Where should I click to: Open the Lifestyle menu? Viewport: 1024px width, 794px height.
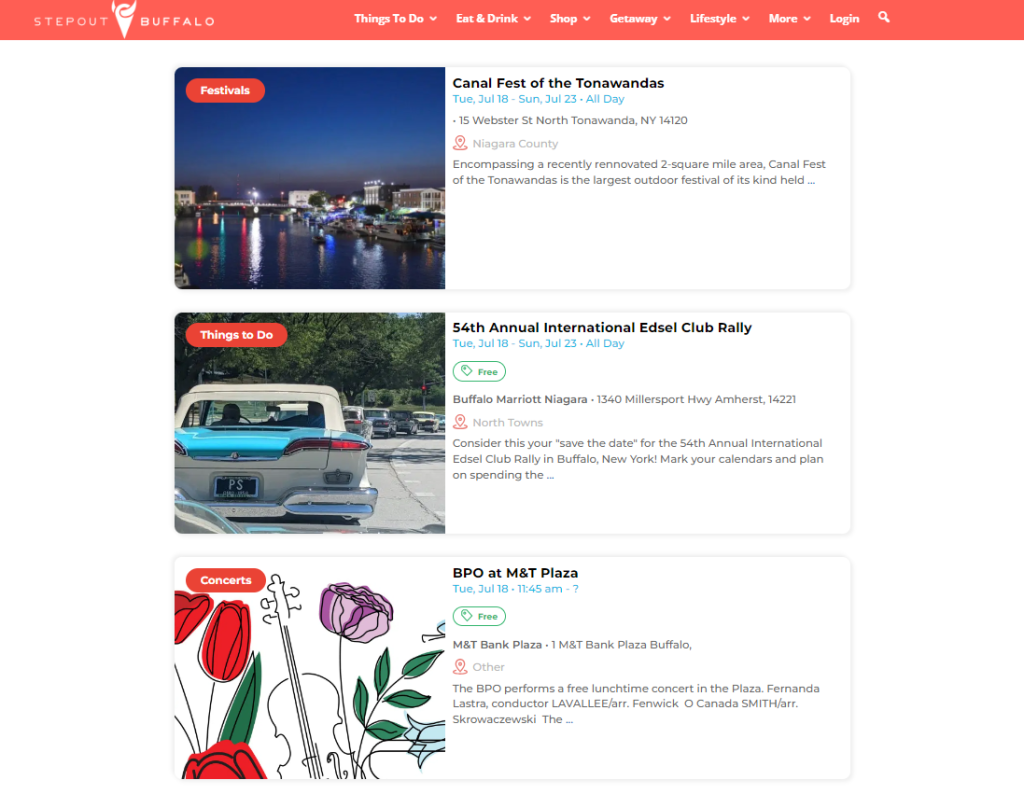(720, 18)
